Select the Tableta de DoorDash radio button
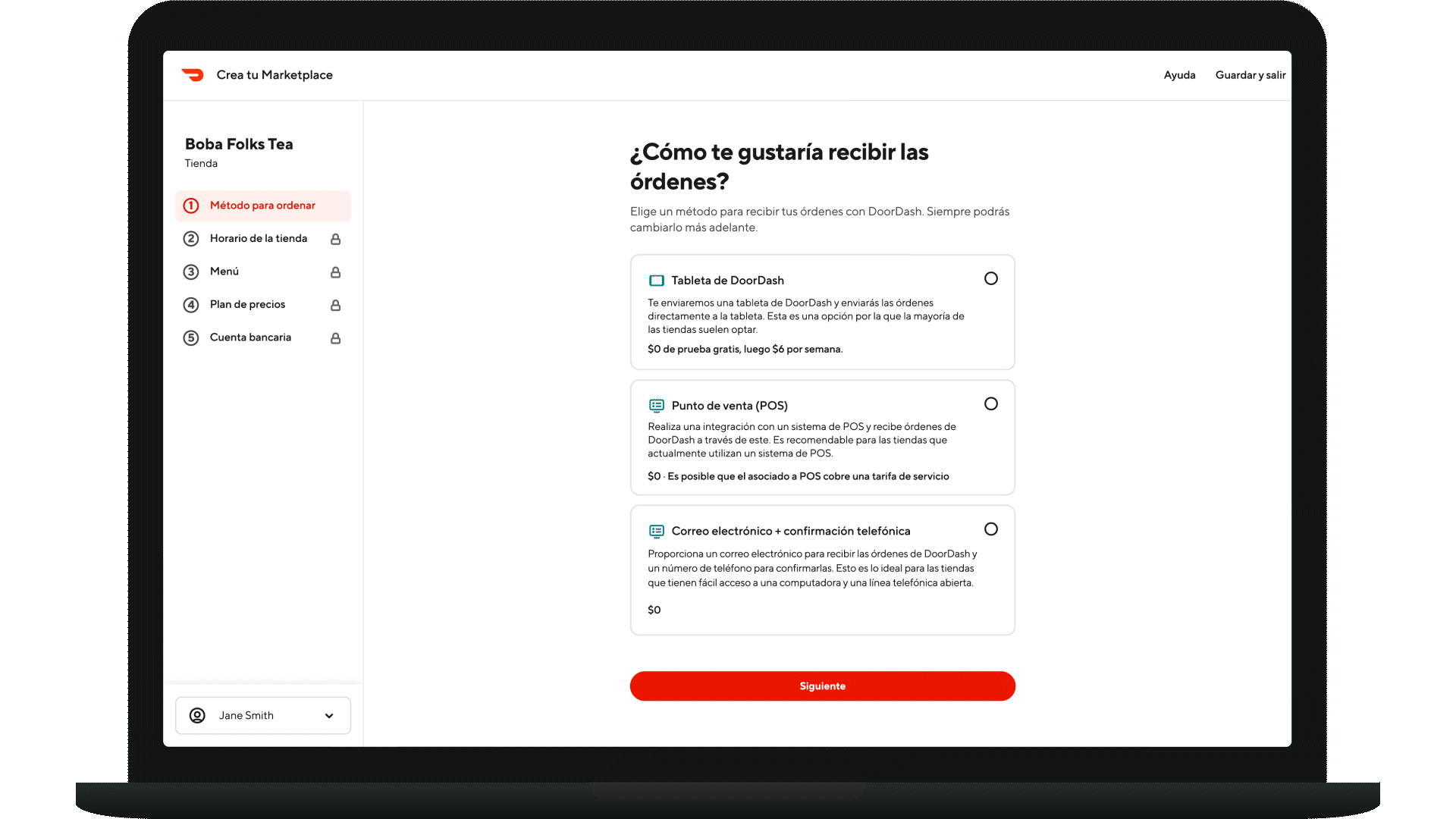The width and height of the screenshot is (1456, 819). point(991,278)
